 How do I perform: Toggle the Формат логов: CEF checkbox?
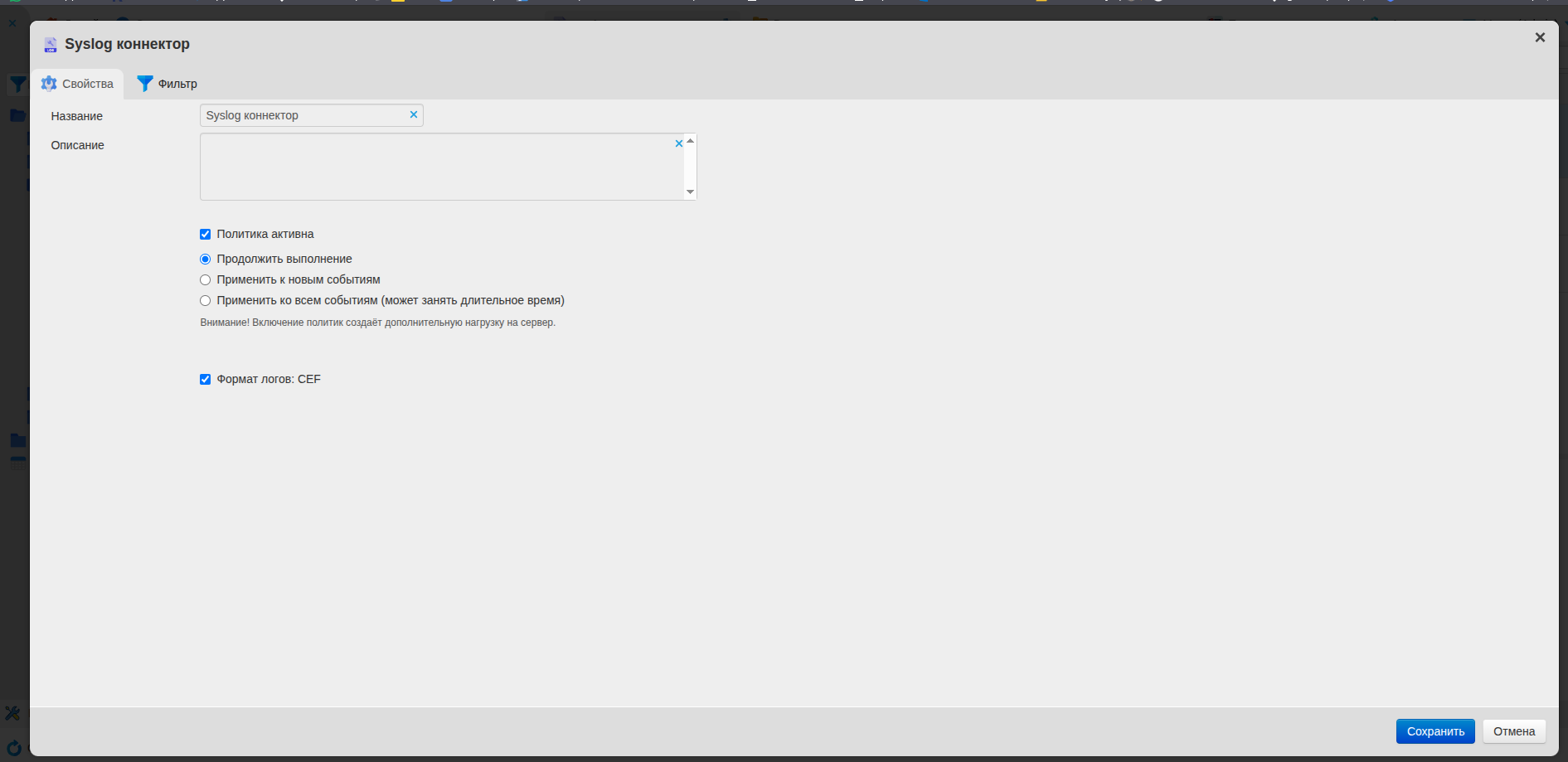[x=206, y=379]
